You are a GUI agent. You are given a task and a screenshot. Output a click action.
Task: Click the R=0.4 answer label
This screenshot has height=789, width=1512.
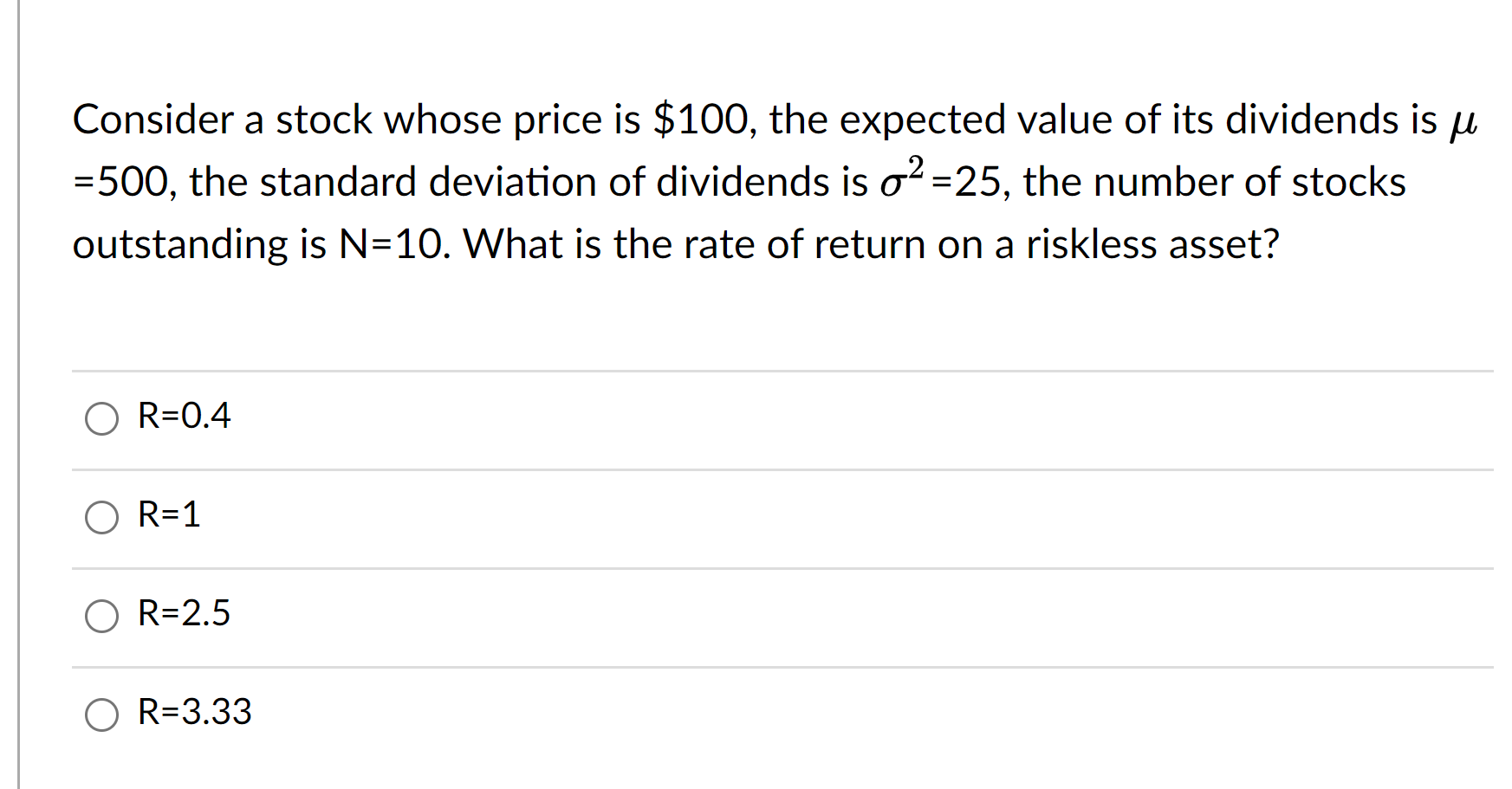click(x=182, y=417)
